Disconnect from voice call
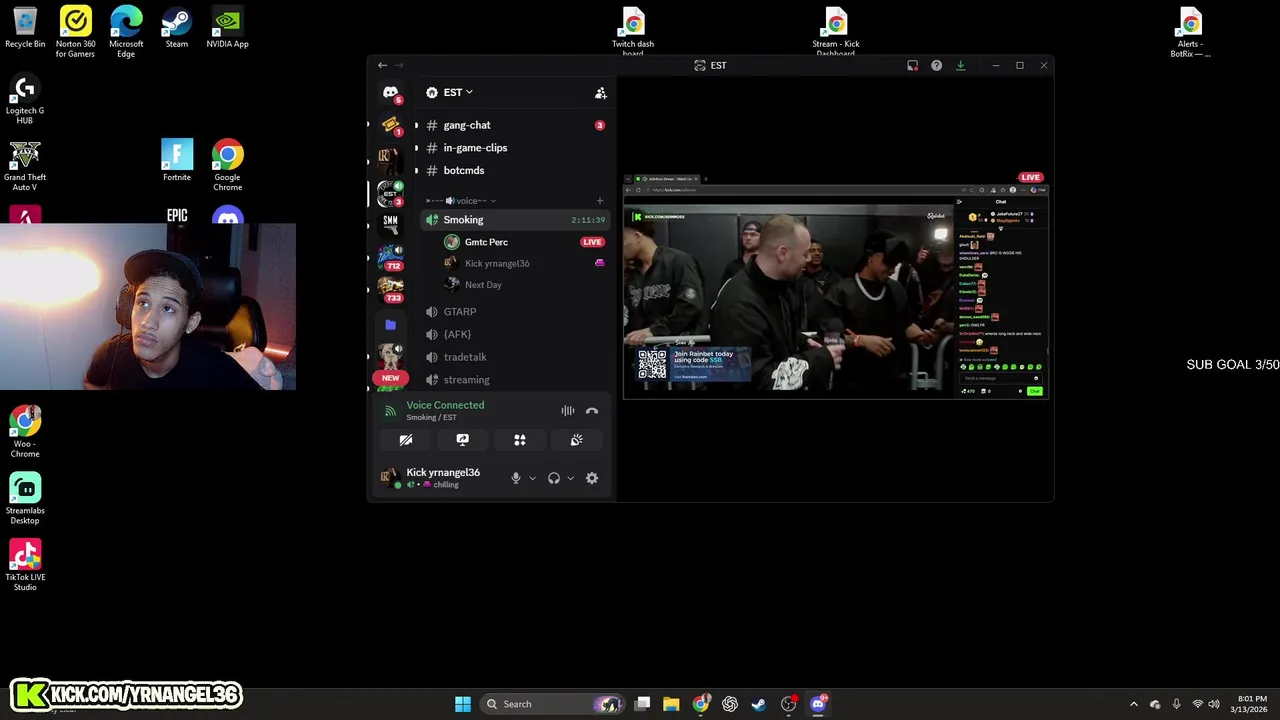The width and height of the screenshot is (1280, 720). pyautogui.click(x=592, y=411)
